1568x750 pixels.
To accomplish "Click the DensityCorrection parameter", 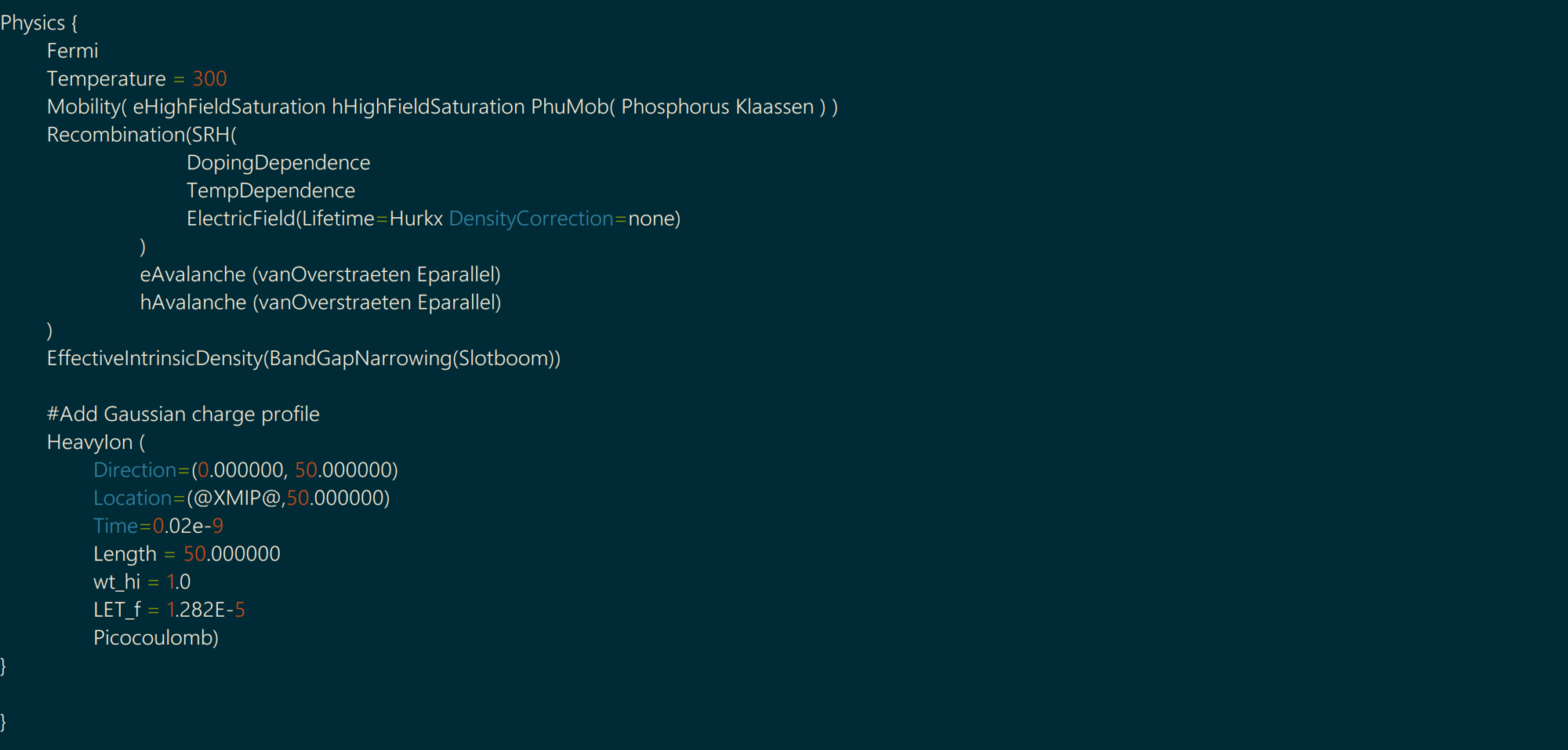I will 531,219.
